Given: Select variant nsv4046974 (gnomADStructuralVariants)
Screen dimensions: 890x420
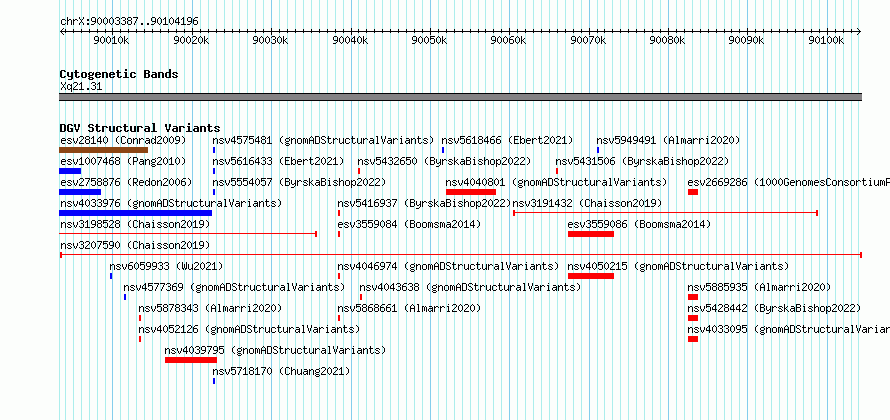Looking at the screenshot, I should [448, 266].
